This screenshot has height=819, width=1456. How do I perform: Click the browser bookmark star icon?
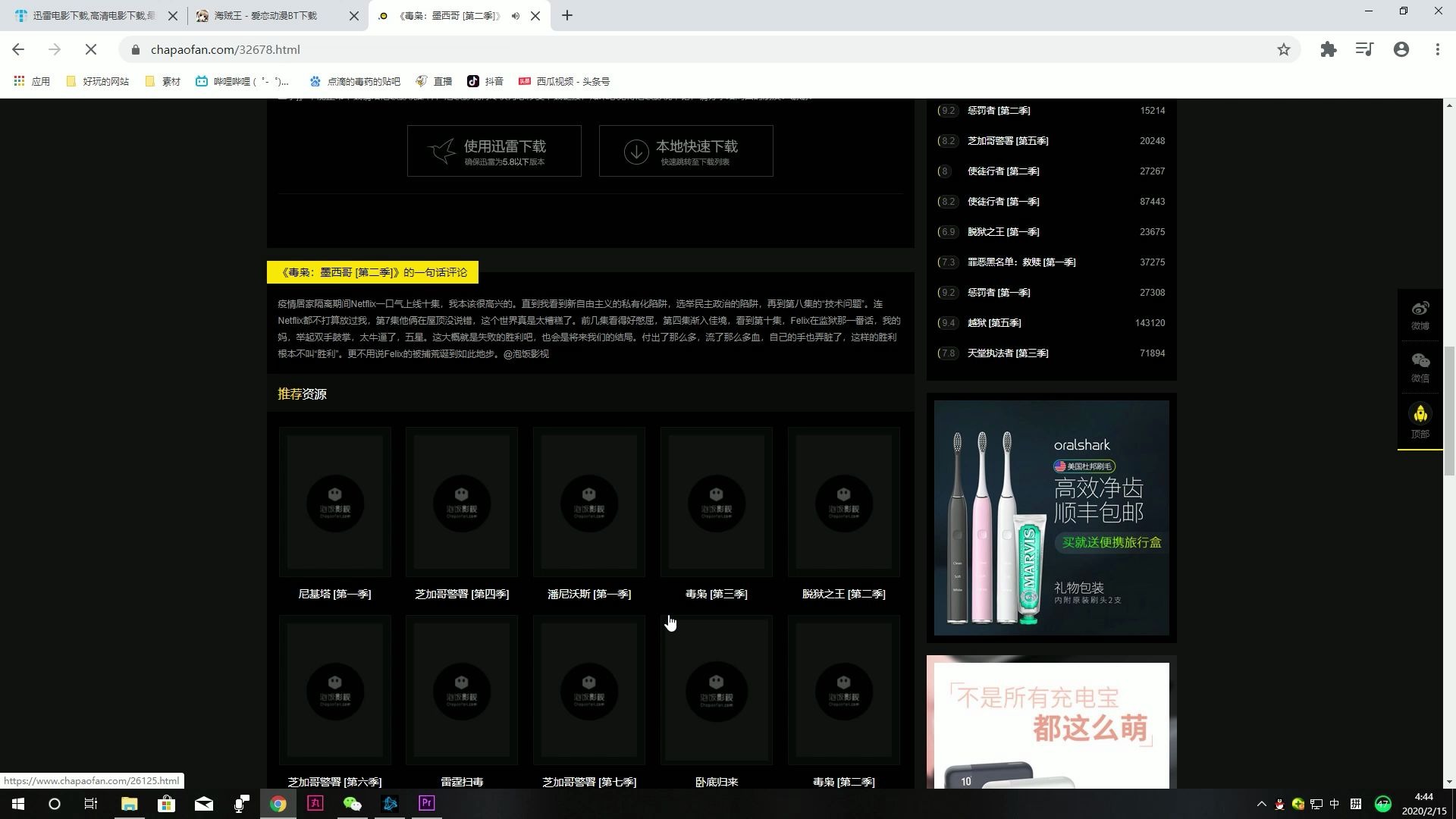tap(1284, 49)
